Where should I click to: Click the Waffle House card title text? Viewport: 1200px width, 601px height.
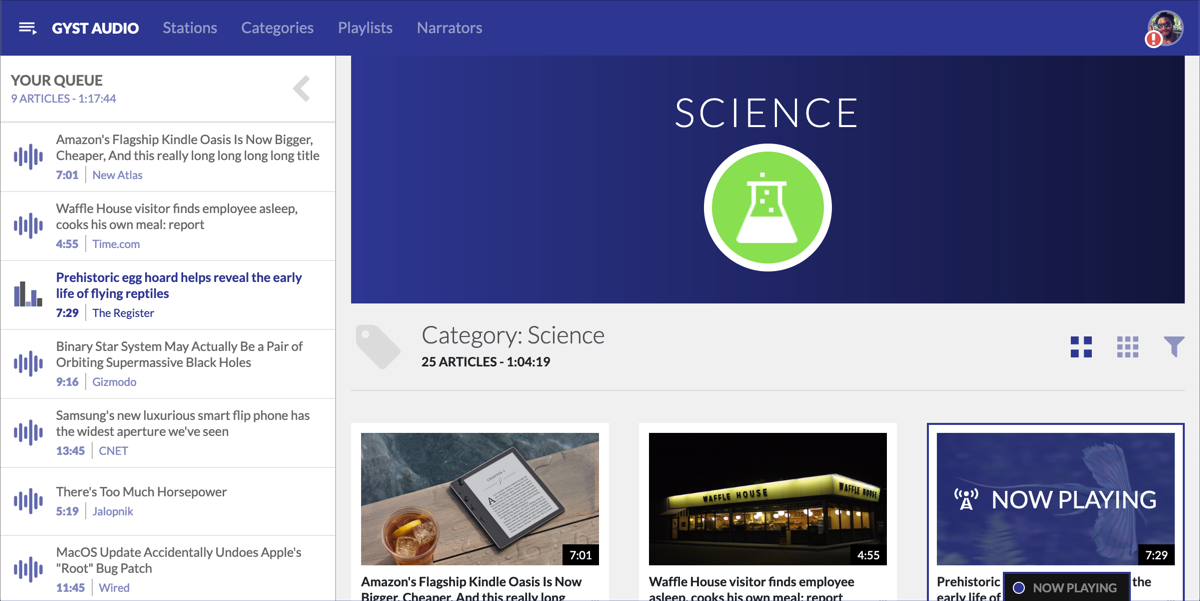coord(752,588)
